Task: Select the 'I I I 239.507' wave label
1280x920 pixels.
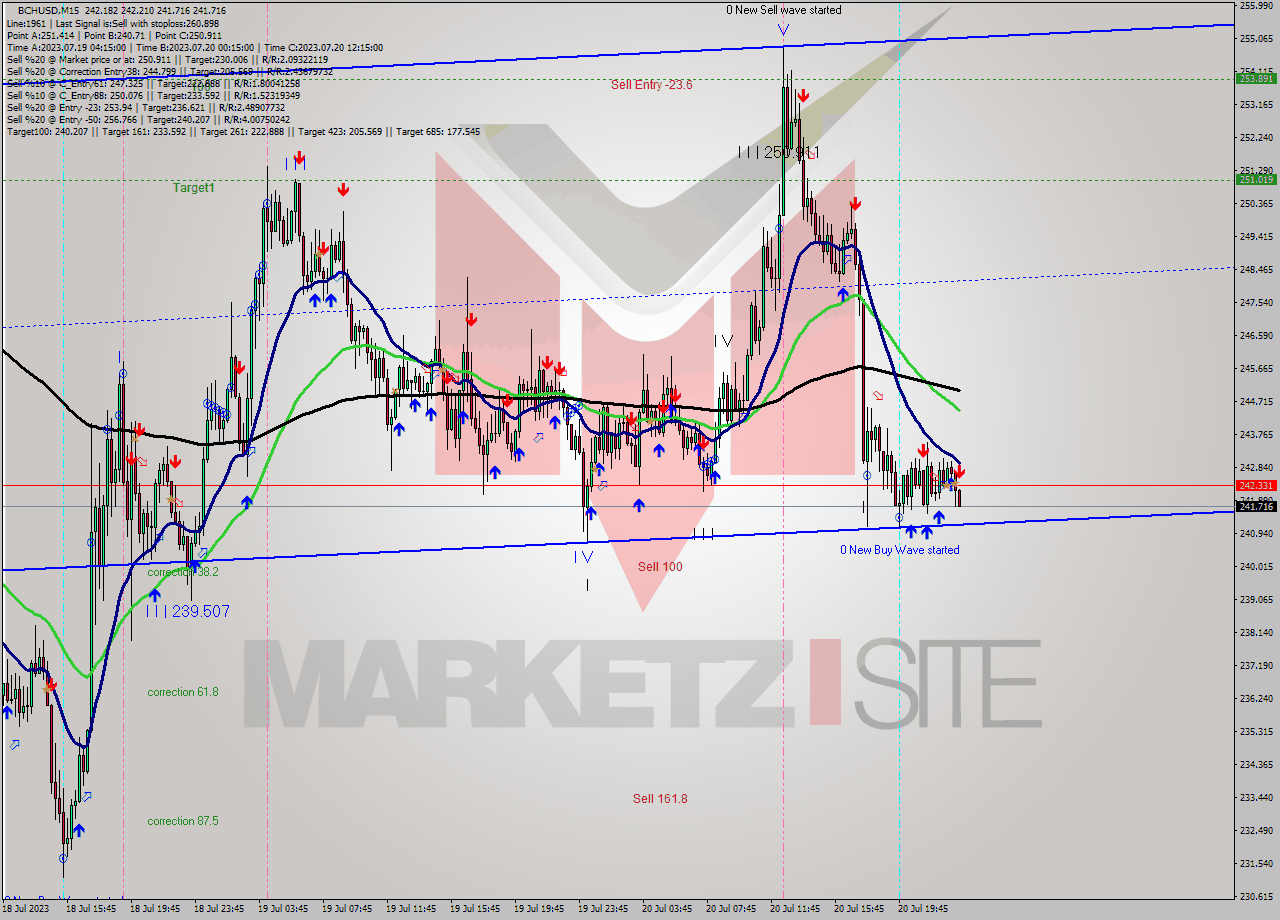Action: (x=188, y=611)
